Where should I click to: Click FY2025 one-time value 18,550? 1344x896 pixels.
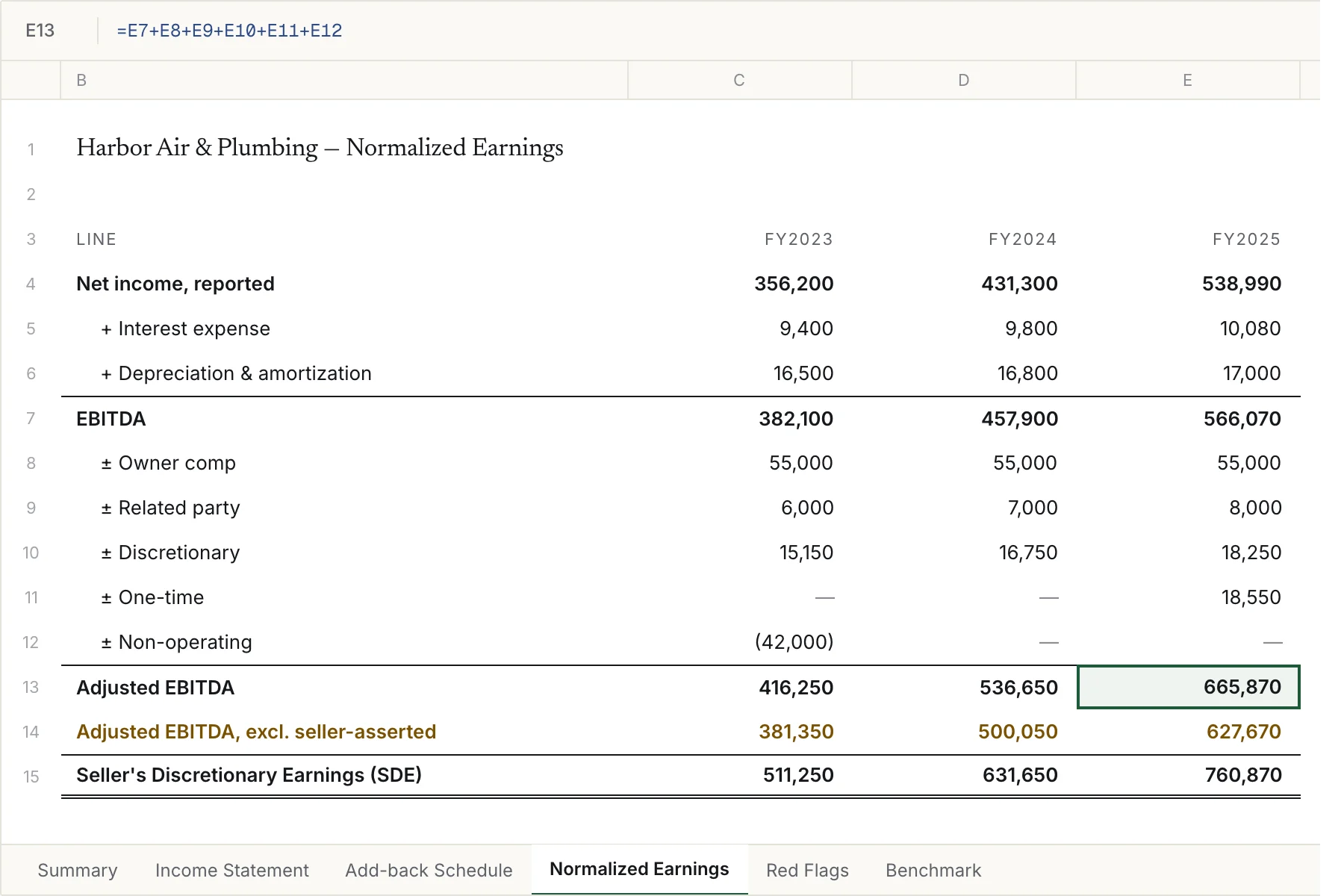[1251, 597]
